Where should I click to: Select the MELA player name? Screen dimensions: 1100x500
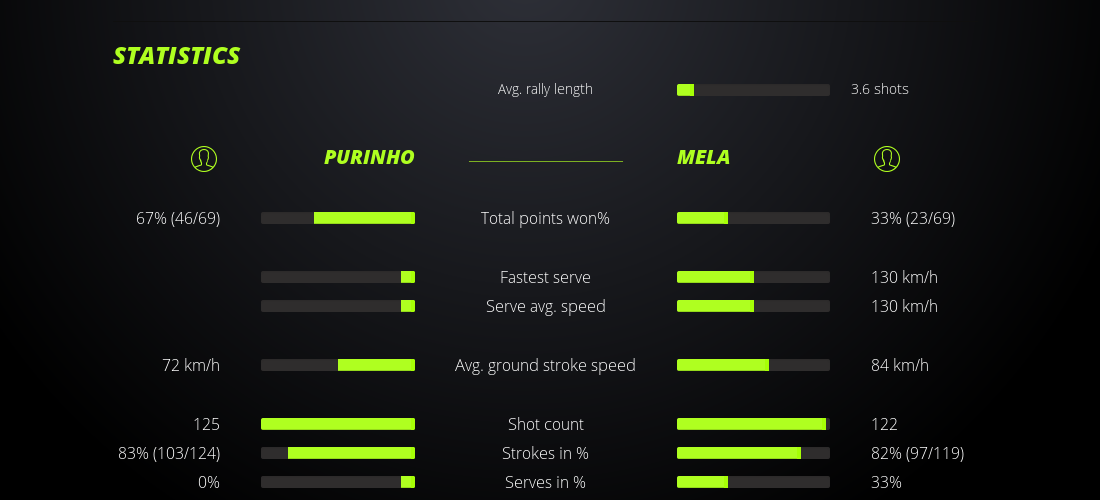tap(703, 157)
